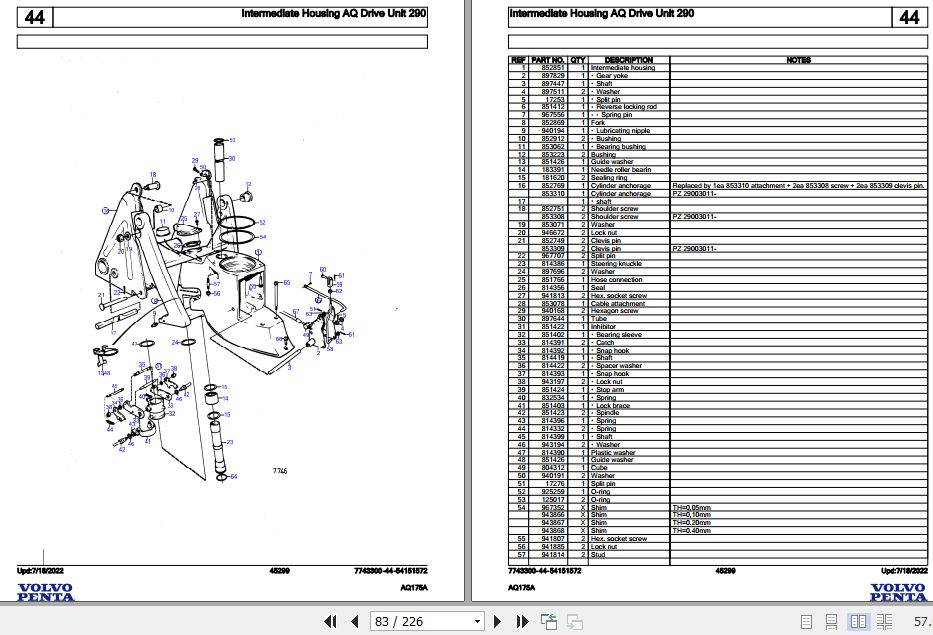Select the 'Hose connection' description
Image resolution: width=933 pixels, height=635 pixels.
click(616, 280)
